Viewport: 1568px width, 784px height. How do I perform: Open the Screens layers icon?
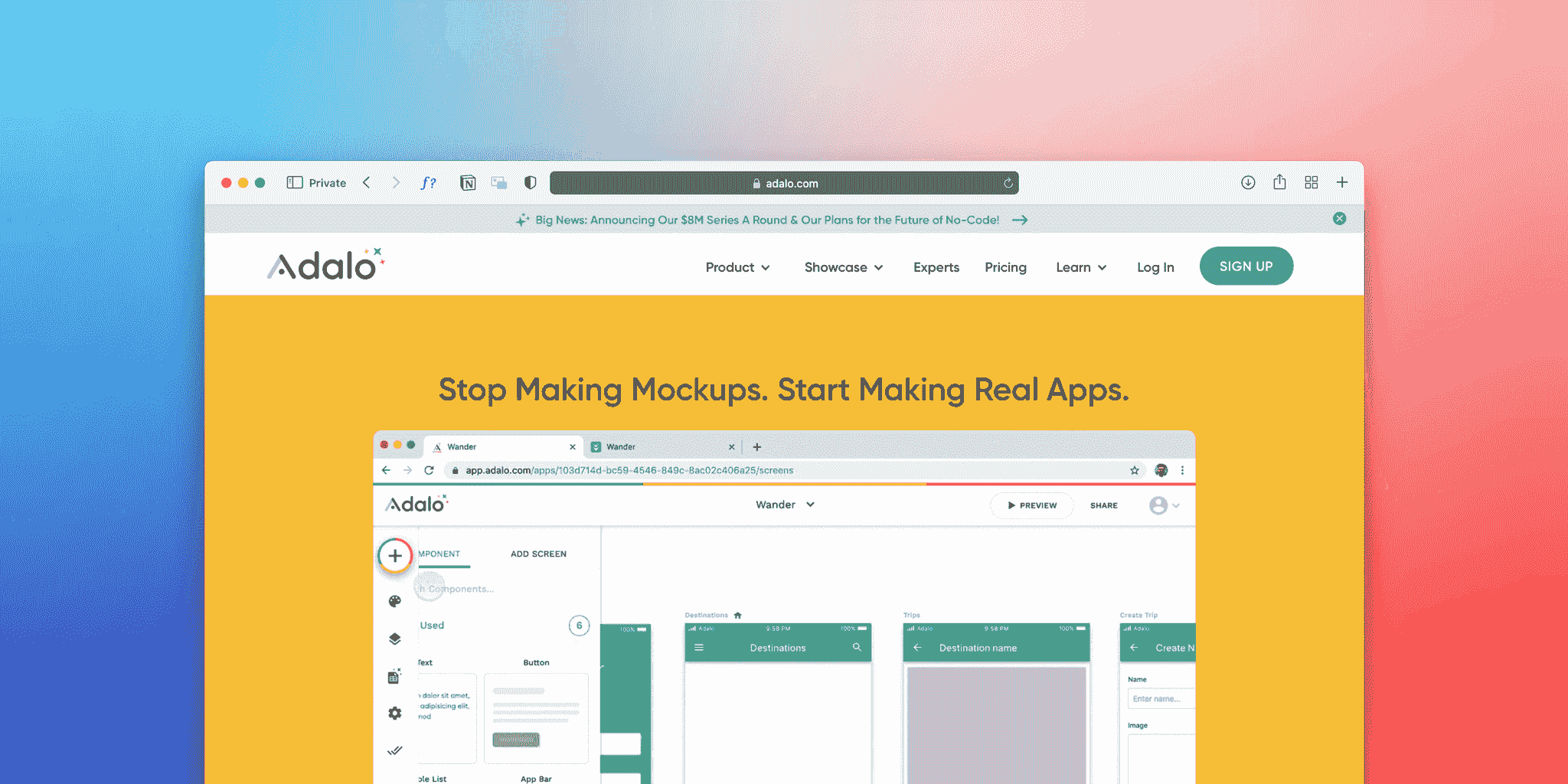[394, 639]
